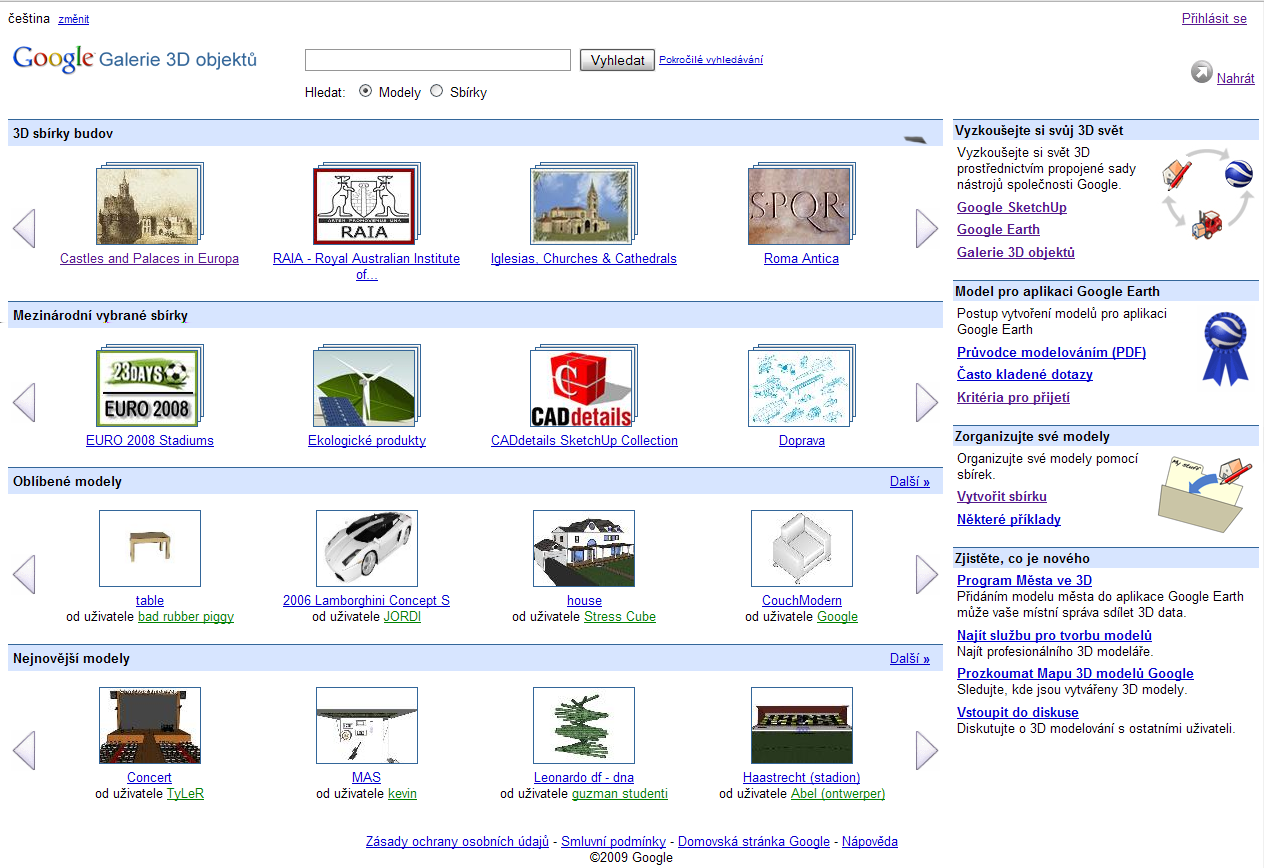Open user JORDI profile link

pos(403,616)
